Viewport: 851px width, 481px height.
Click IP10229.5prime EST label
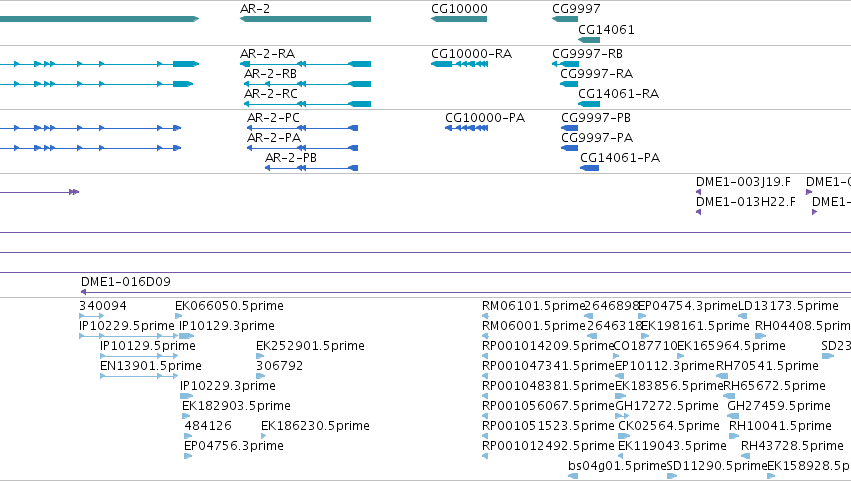pos(126,326)
